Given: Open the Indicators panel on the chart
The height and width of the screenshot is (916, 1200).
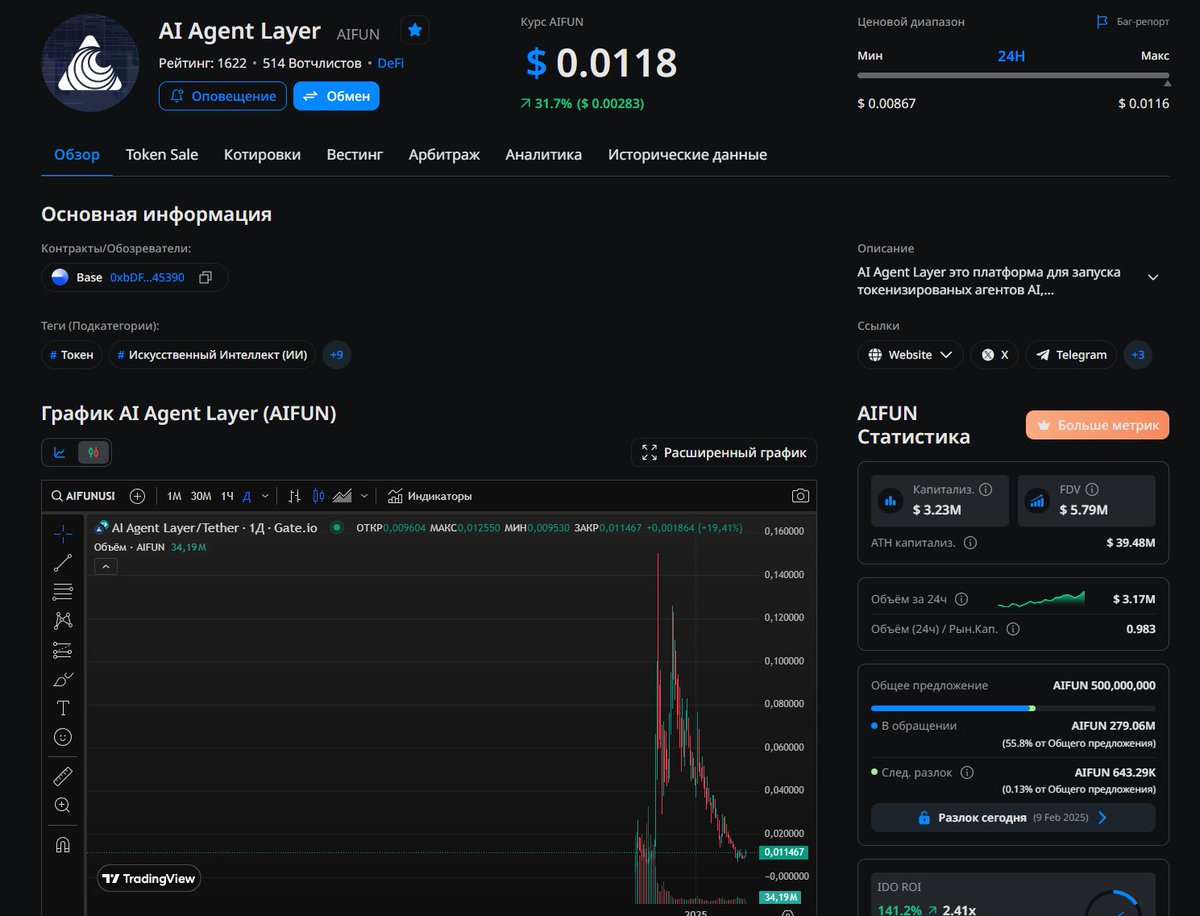Looking at the screenshot, I should [428, 495].
